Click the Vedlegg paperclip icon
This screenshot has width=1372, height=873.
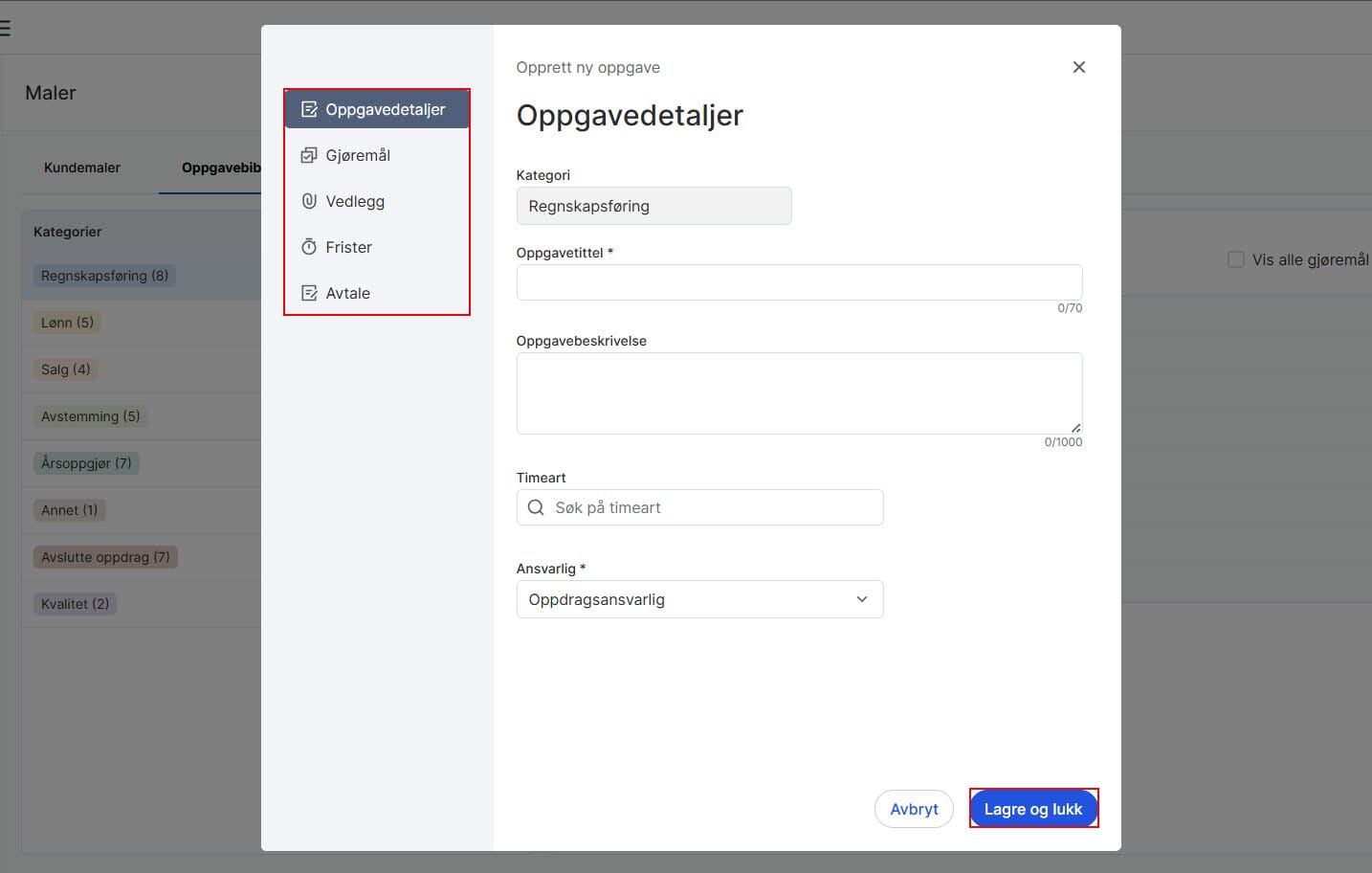tap(309, 201)
